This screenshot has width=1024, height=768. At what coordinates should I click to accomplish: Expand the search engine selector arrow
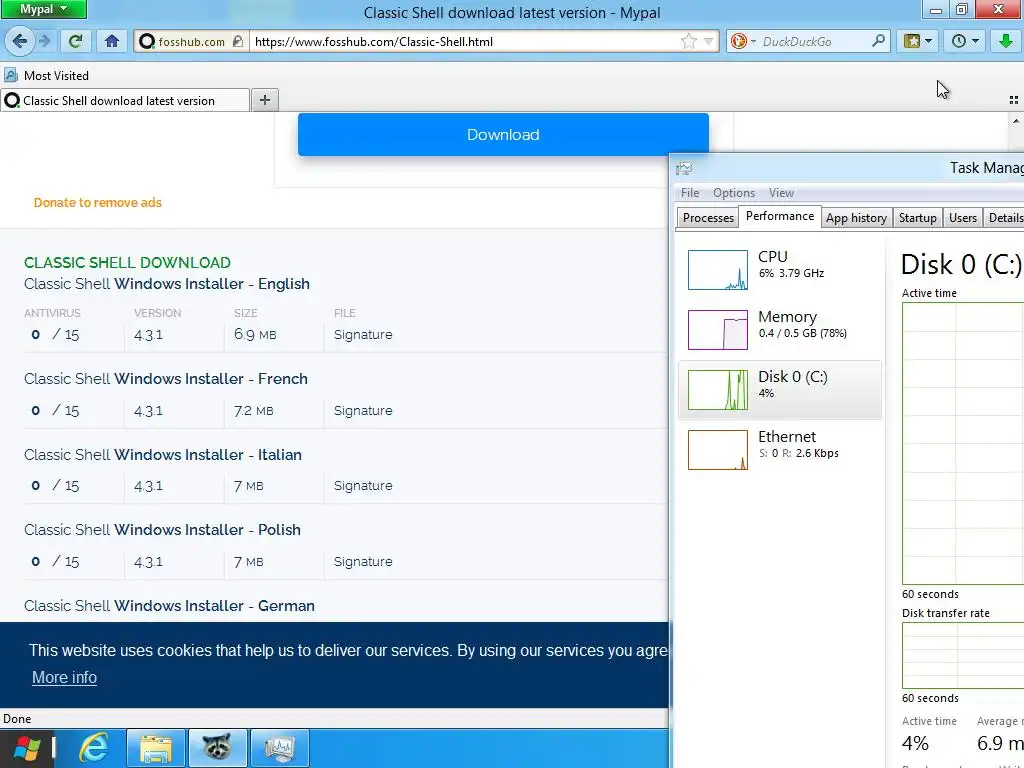pyautogui.click(x=752, y=41)
